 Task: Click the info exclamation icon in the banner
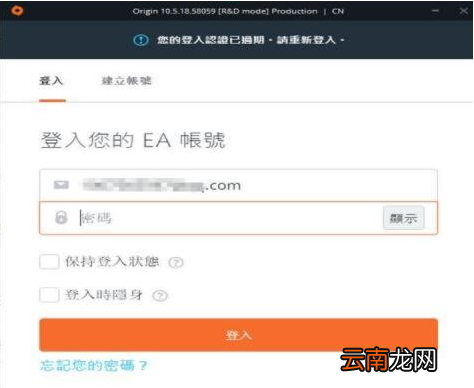click(141, 40)
